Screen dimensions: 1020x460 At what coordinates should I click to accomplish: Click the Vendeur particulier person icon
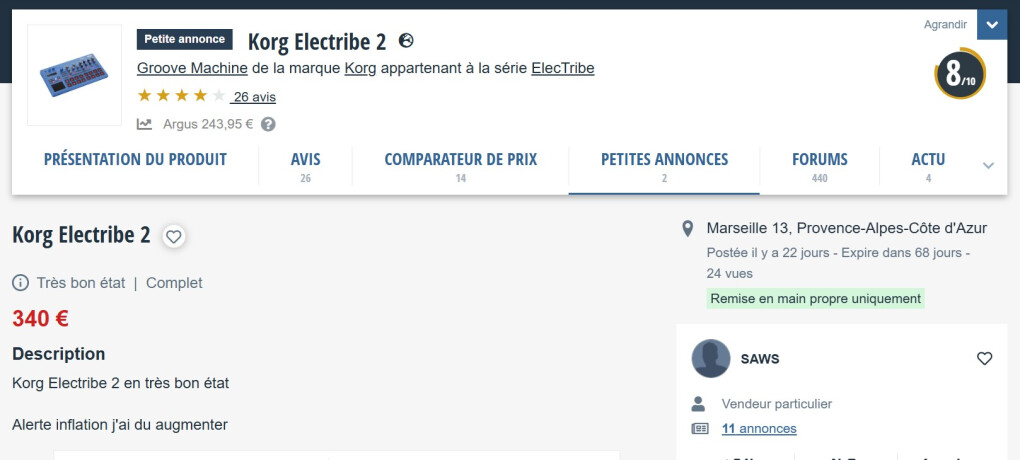coord(699,404)
